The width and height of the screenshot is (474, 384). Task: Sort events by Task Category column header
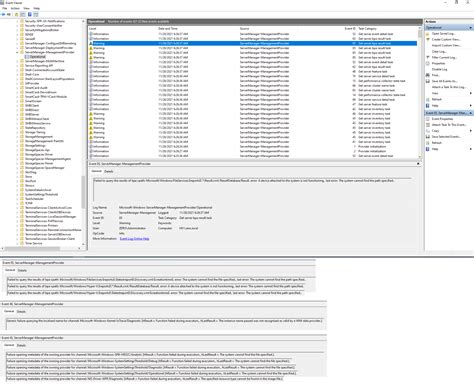367,29
